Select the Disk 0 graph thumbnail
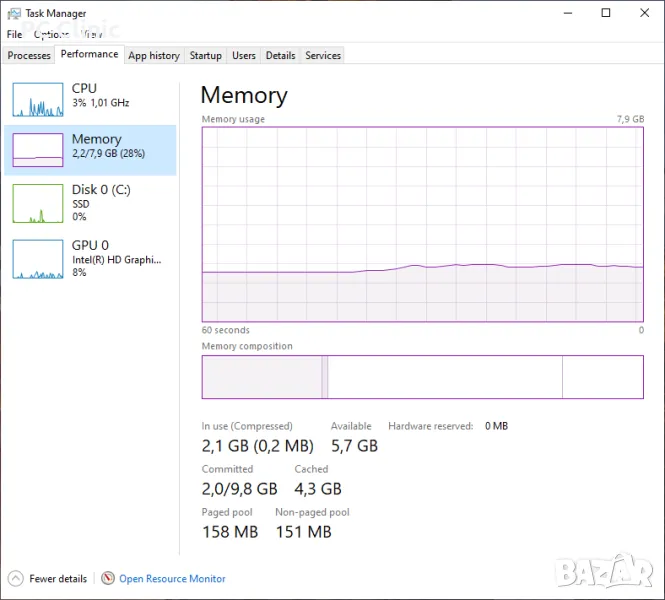The height and width of the screenshot is (600, 665). 38,203
